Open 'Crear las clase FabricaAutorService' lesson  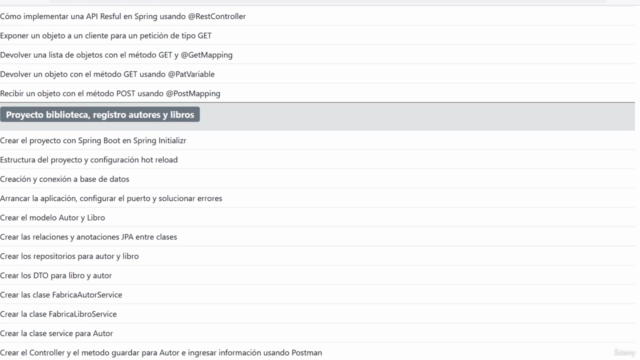pyautogui.click(x=61, y=295)
